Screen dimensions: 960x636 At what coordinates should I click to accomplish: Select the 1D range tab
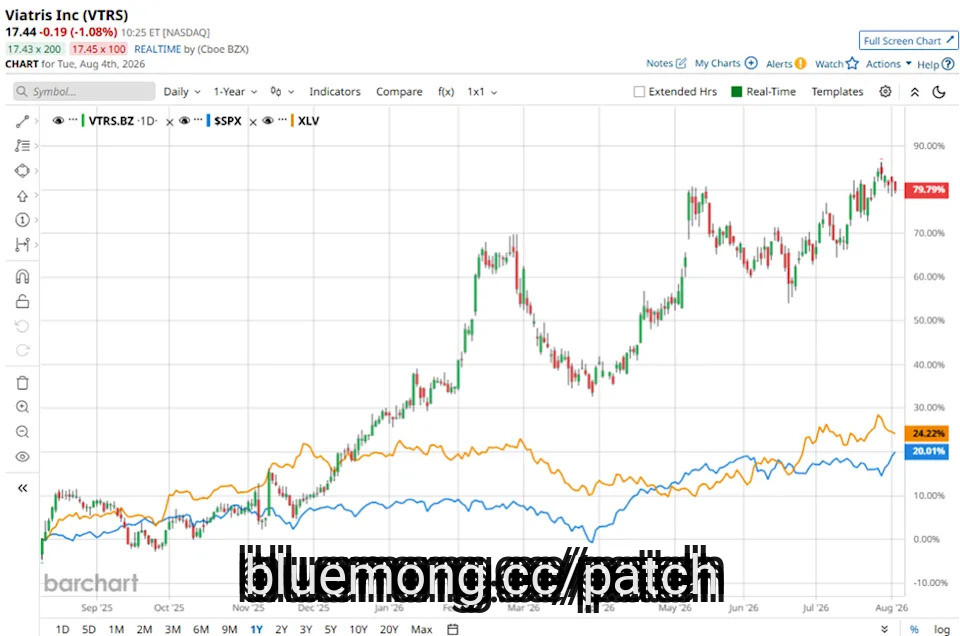point(62,629)
